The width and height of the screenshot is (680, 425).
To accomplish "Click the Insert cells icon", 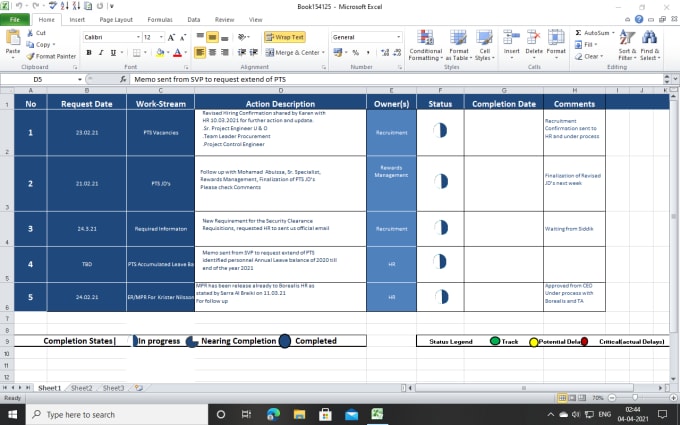I will click(511, 38).
